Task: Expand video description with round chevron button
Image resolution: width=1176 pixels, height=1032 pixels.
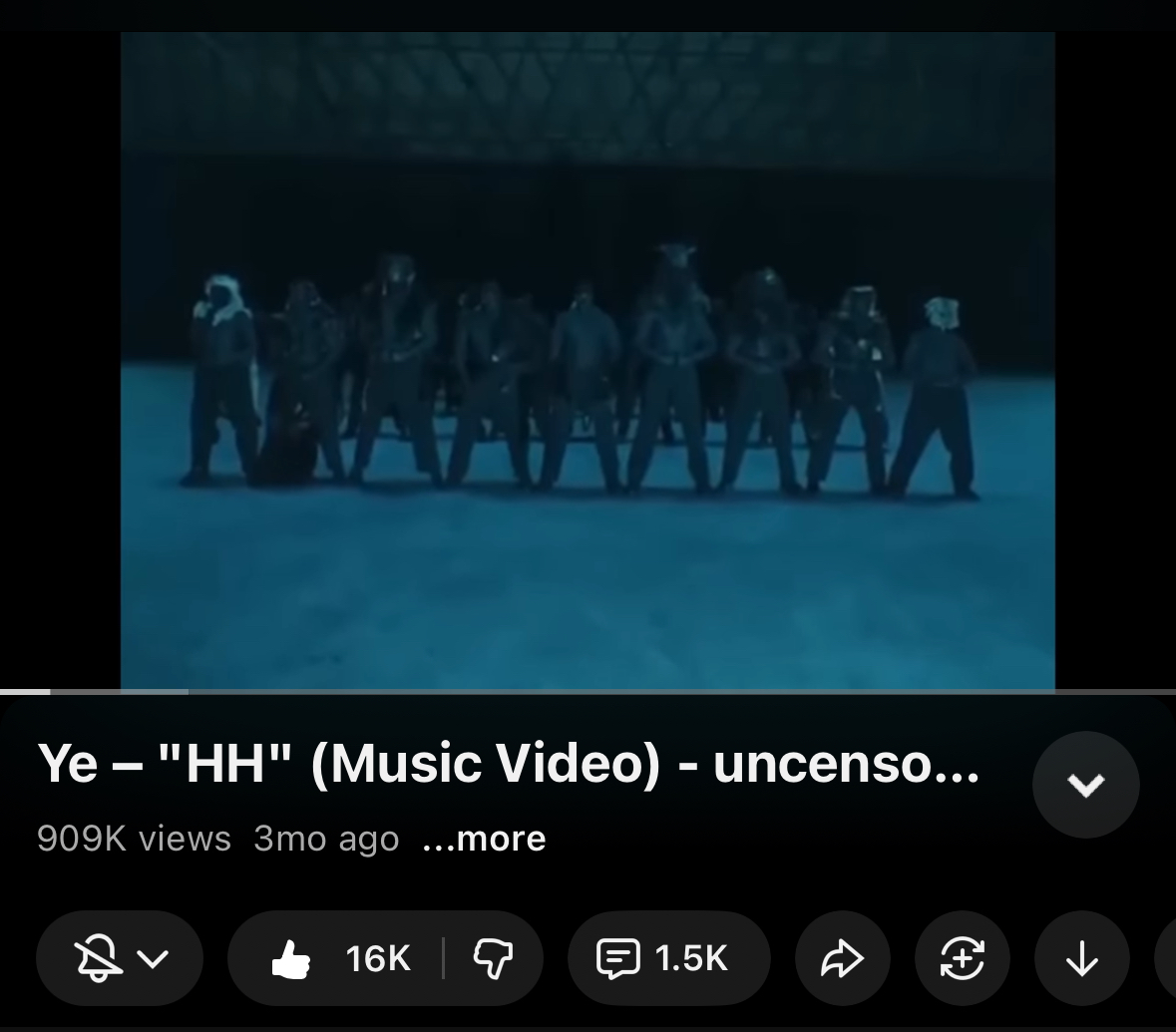Action: [1085, 785]
